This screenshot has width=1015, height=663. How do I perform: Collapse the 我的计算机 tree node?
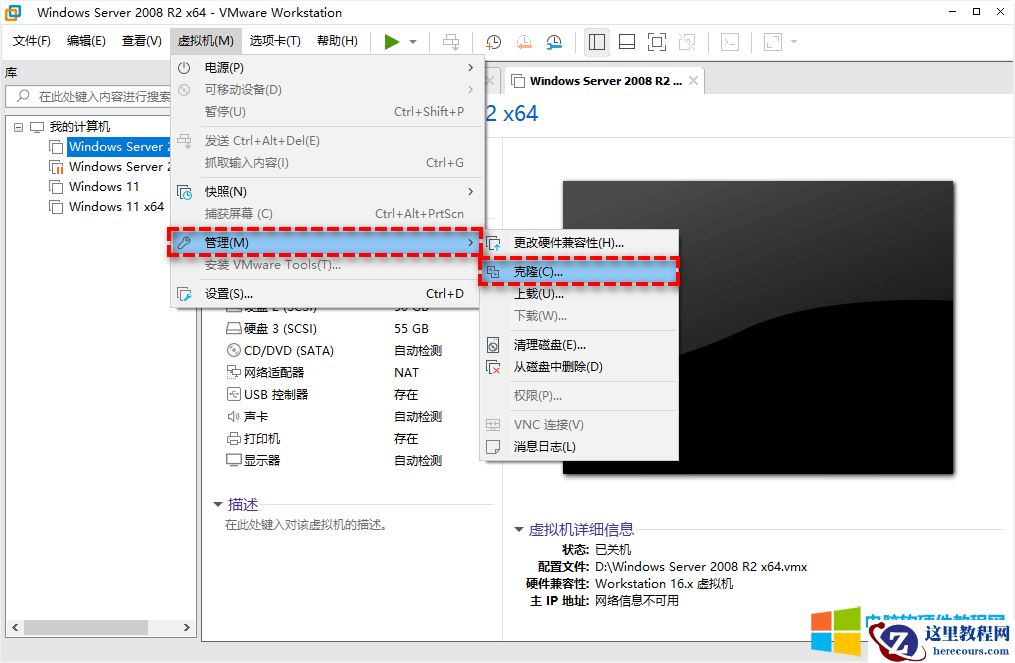pos(18,127)
